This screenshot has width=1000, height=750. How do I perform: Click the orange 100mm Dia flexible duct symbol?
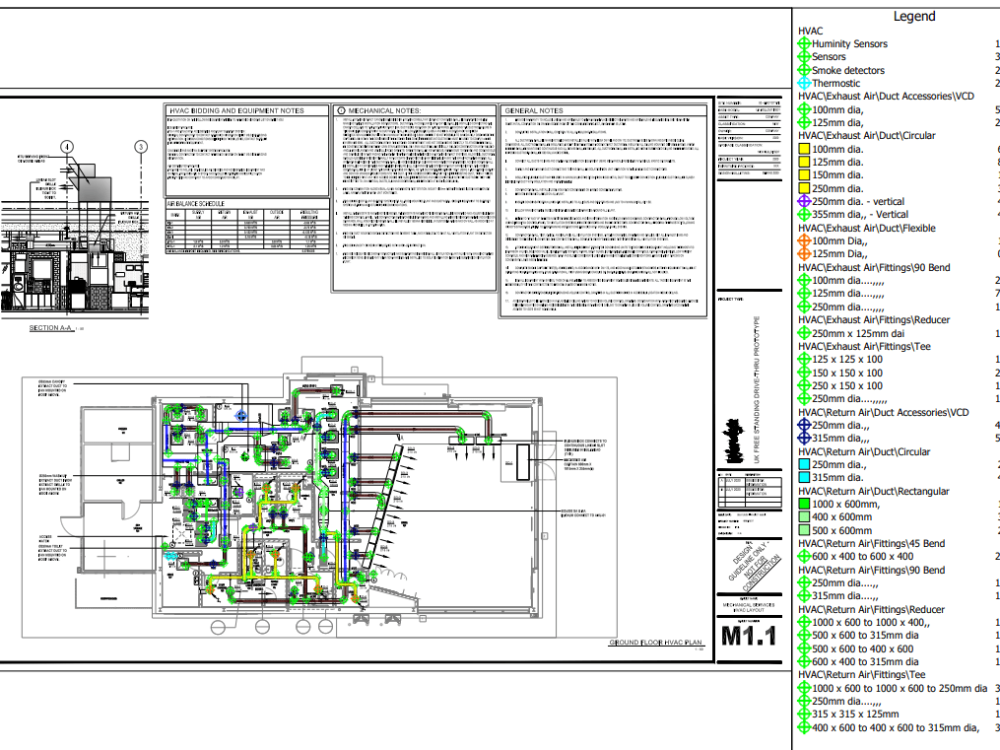pyautogui.click(x=806, y=241)
